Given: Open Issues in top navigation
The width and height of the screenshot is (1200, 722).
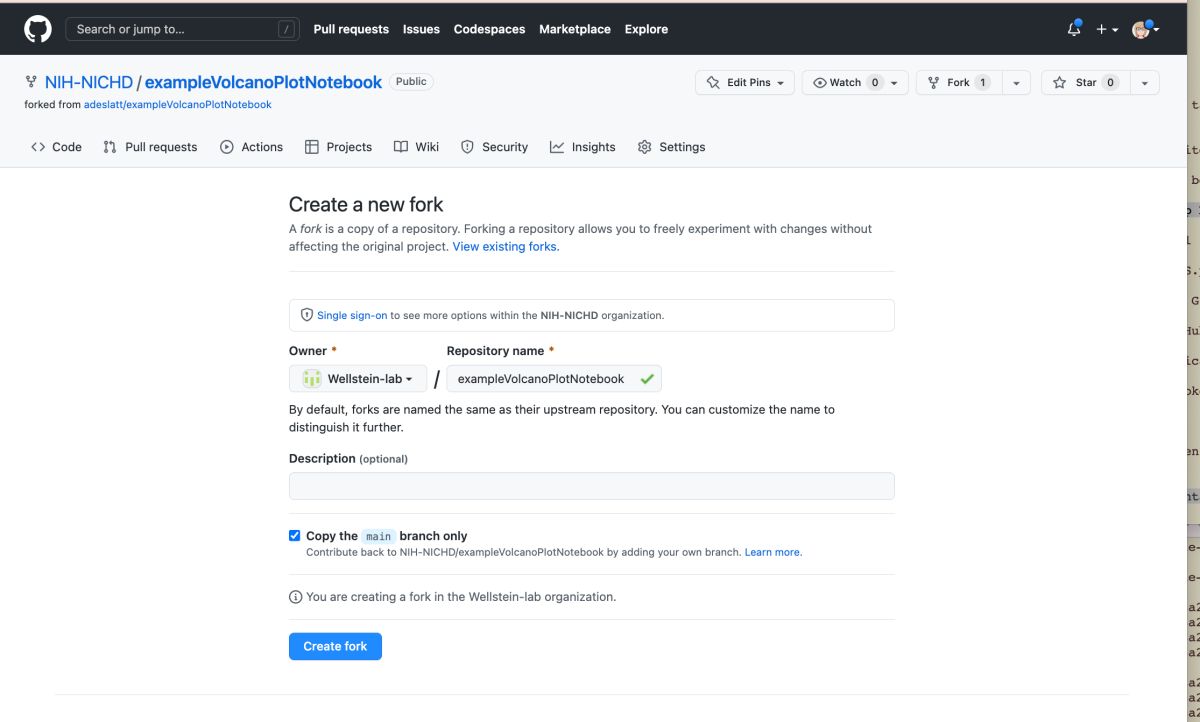Looking at the screenshot, I should (x=421, y=30).
